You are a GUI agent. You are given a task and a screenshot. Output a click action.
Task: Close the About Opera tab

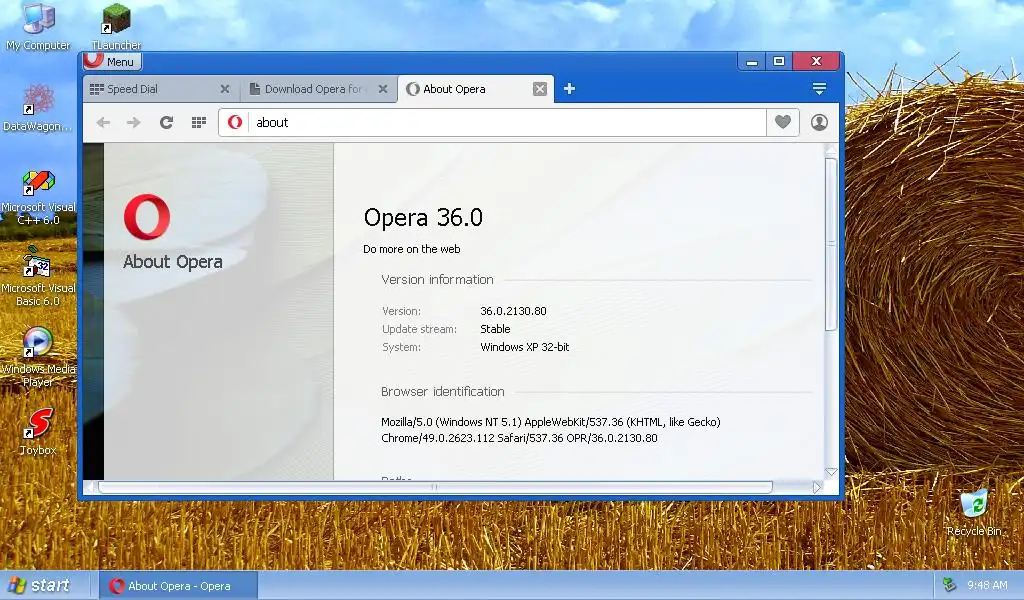point(539,89)
